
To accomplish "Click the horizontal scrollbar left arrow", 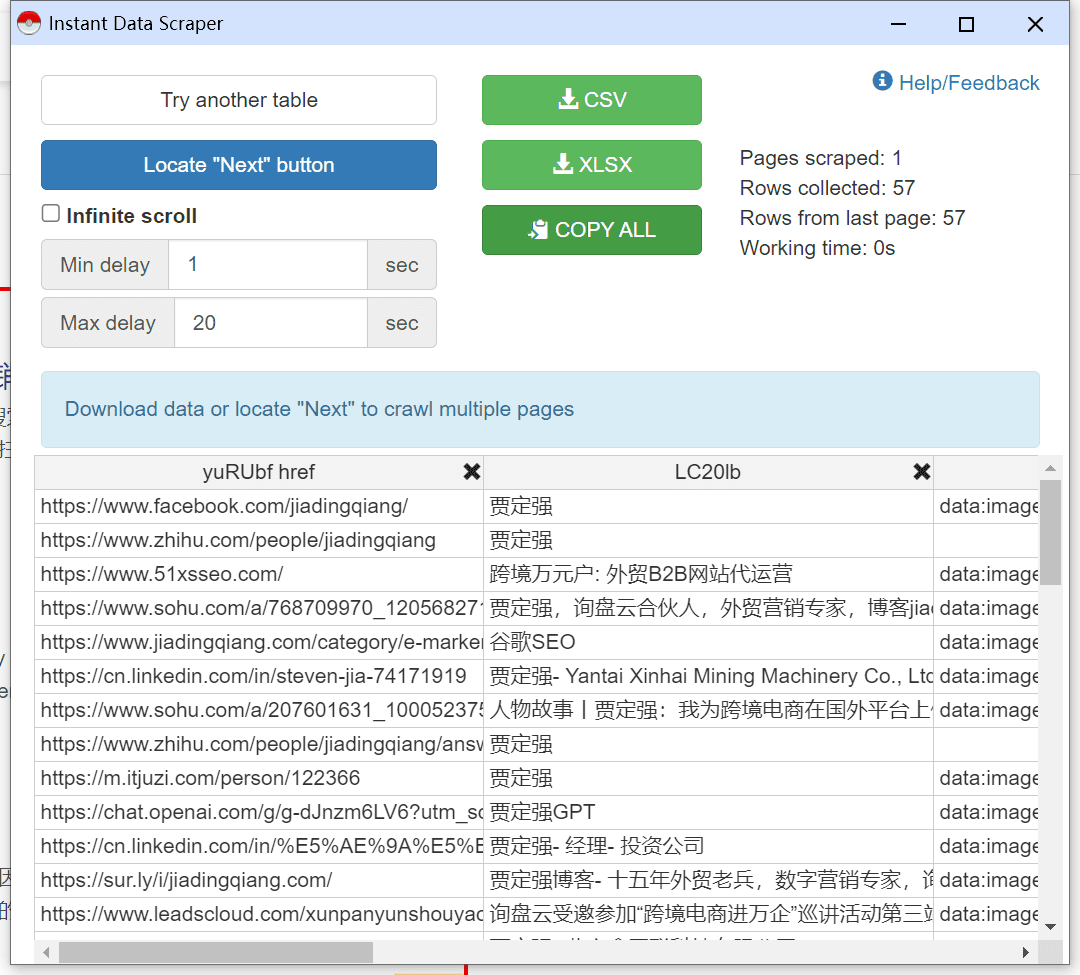I will coord(46,952).
